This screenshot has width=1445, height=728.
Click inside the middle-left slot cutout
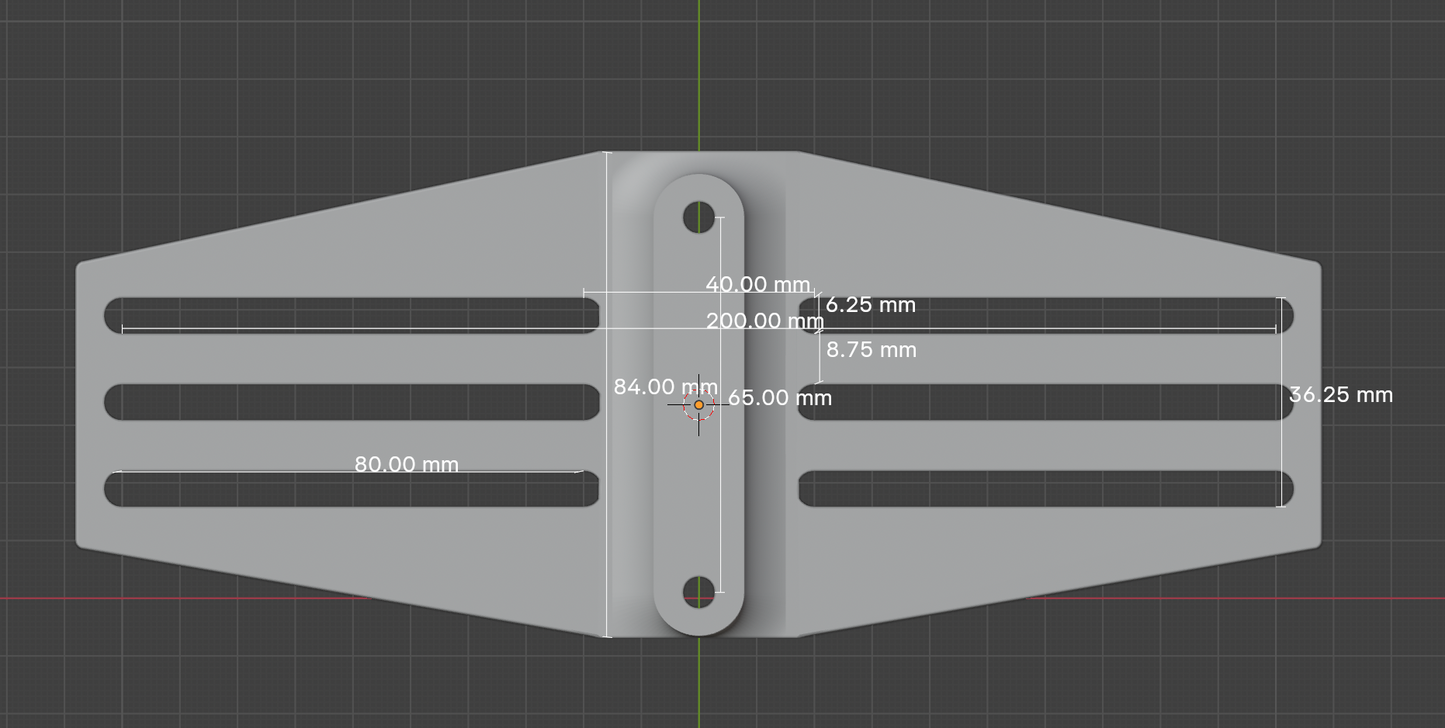click(350, 402)
